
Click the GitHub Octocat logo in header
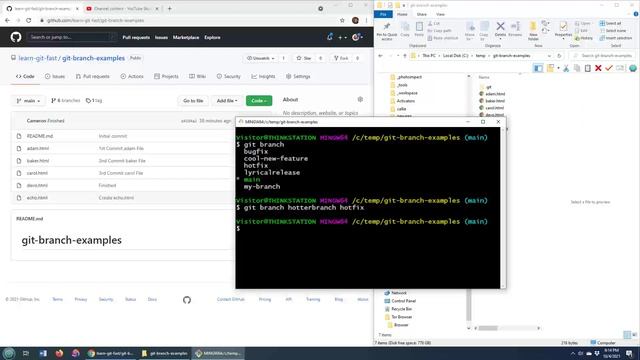point(16,37)
